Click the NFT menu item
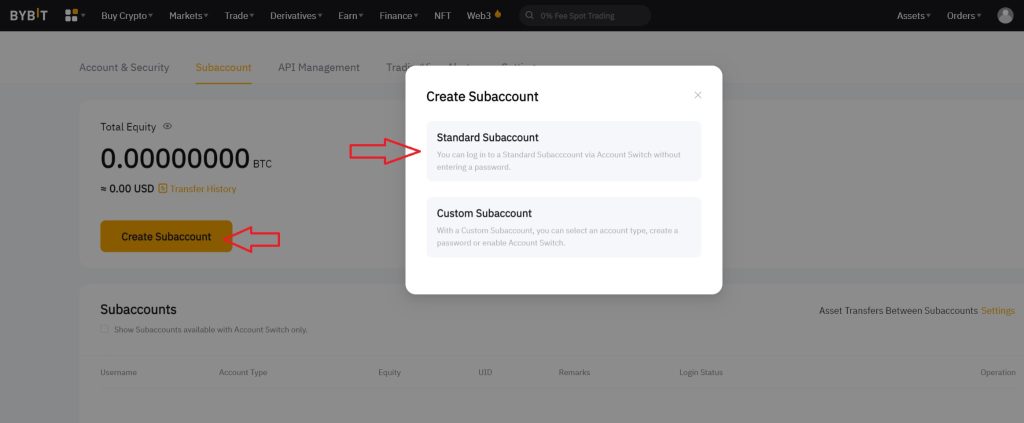This screenshot has height=423, width=1024. (442, 16)
